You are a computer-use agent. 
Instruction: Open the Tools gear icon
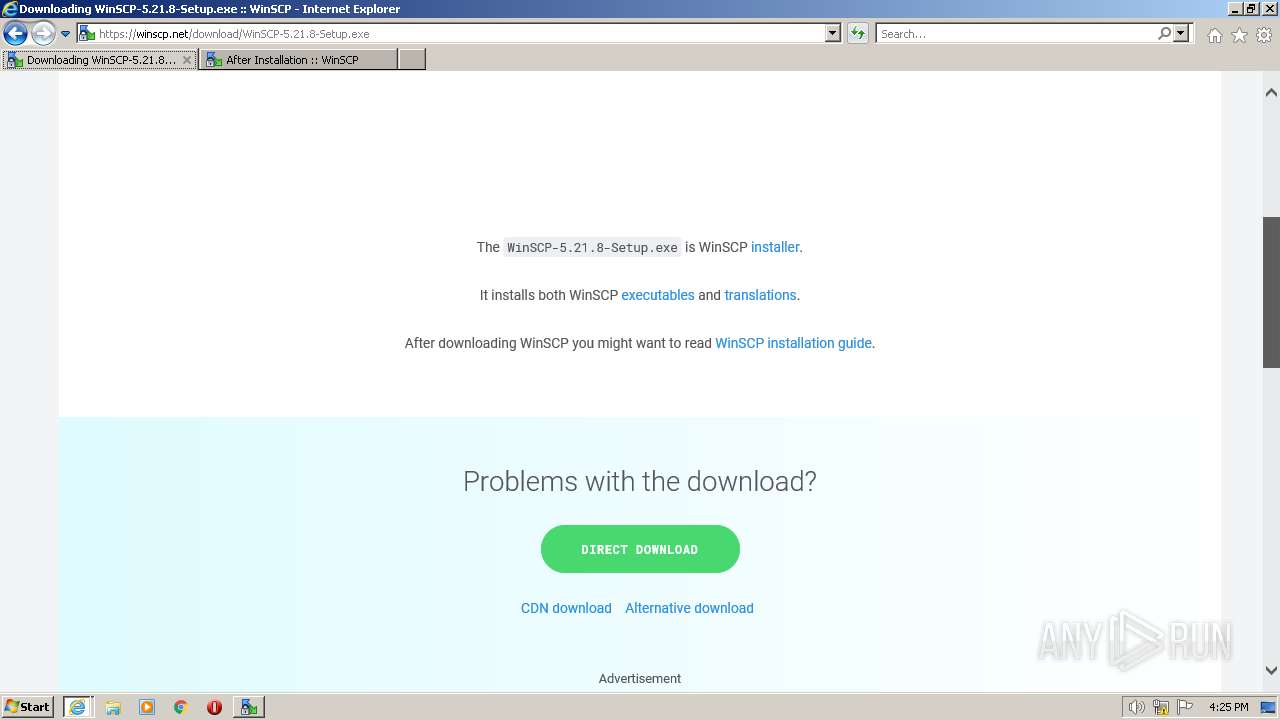1264,35
